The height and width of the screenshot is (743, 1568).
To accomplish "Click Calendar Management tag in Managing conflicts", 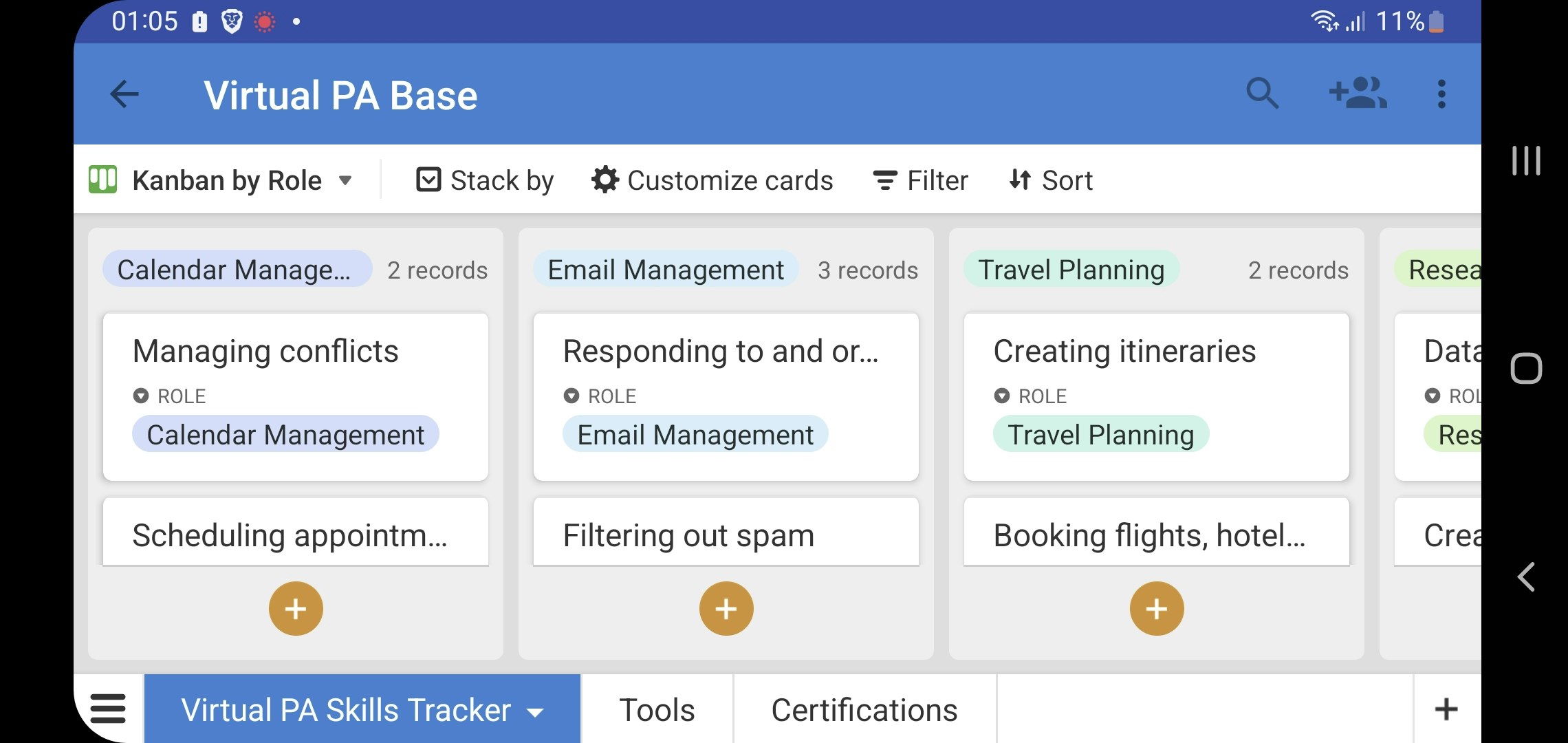I will pos(285,434).
